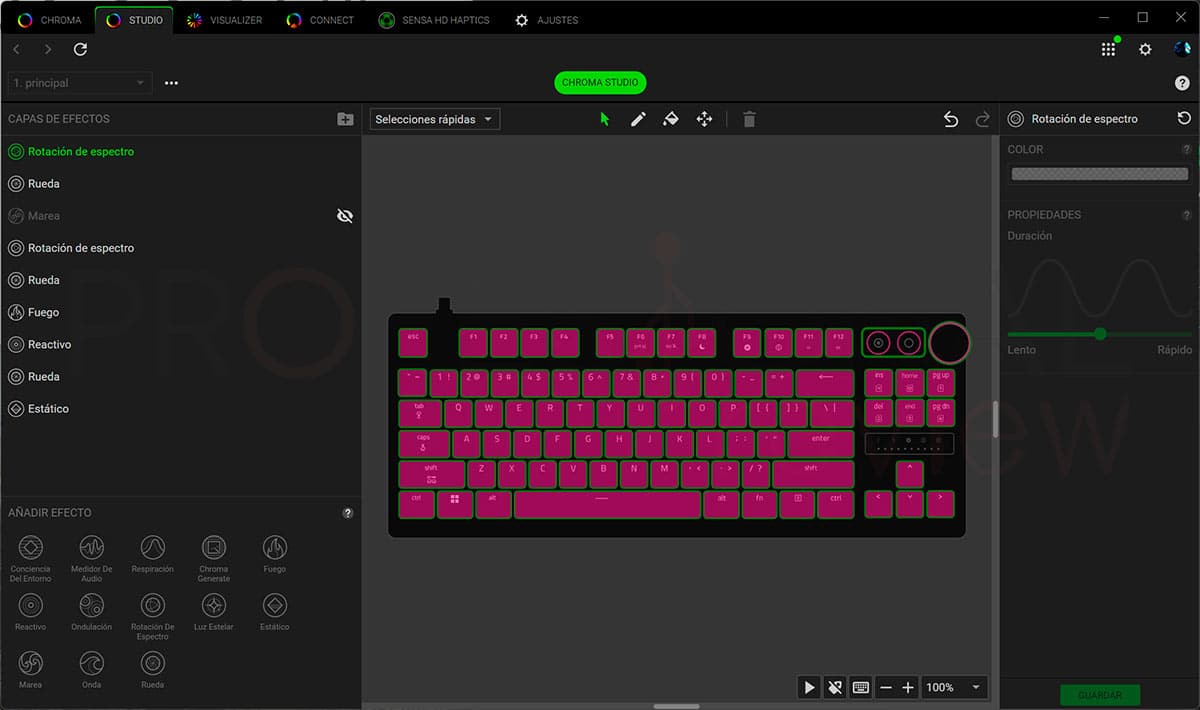Open help for PROPIEDADES section
The height and width of the screenshot is (710, 1200).
click(x=1187, y=215)
